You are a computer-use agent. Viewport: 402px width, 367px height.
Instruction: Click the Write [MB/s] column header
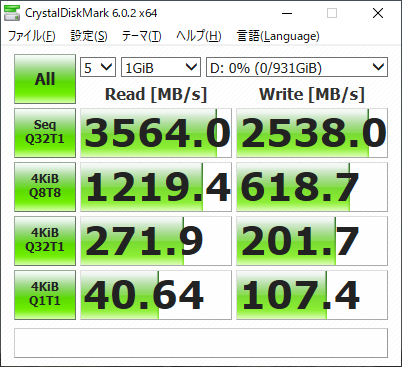coord(312,94)
